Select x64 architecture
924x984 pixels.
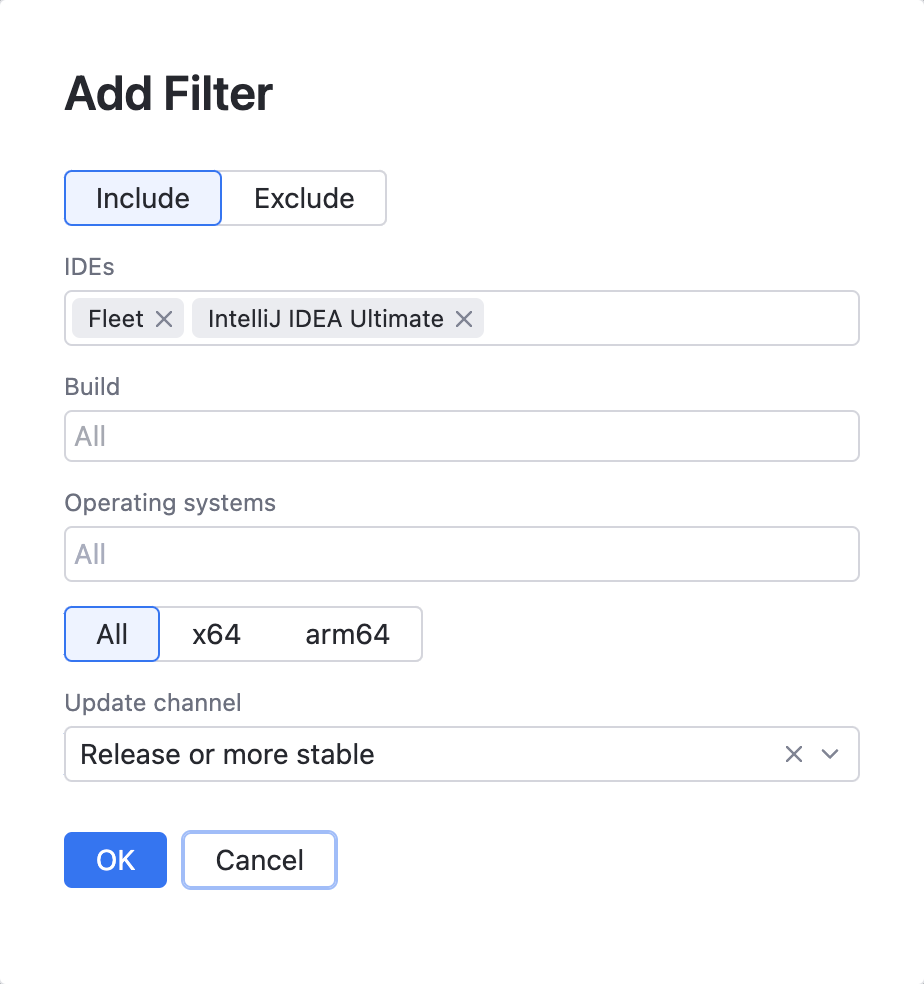[216, 634]
